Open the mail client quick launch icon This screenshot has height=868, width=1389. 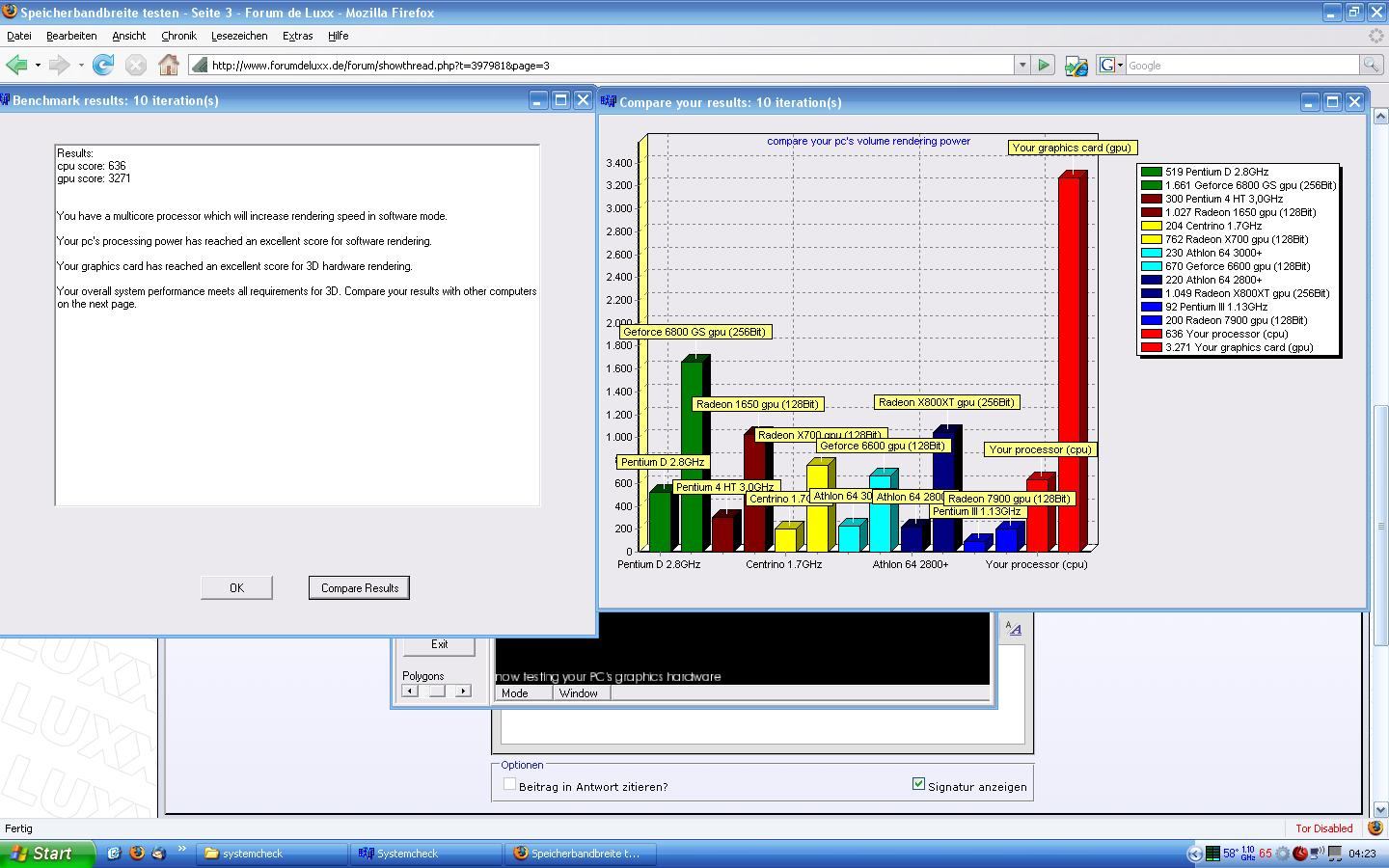(x=159, y=854)
